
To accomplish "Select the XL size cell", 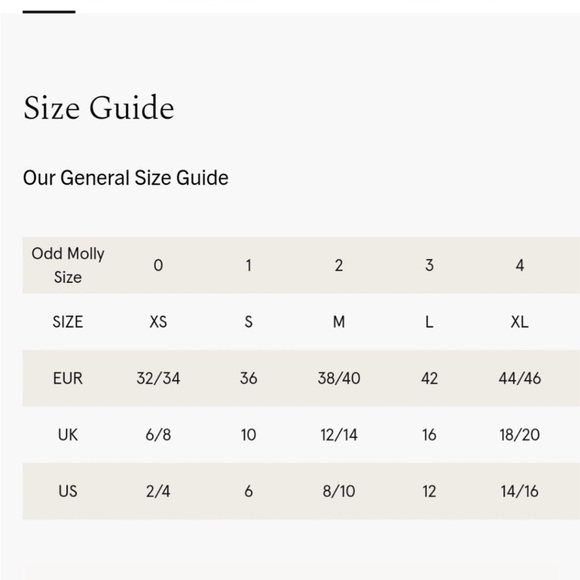I will click(x=520, y=322).
